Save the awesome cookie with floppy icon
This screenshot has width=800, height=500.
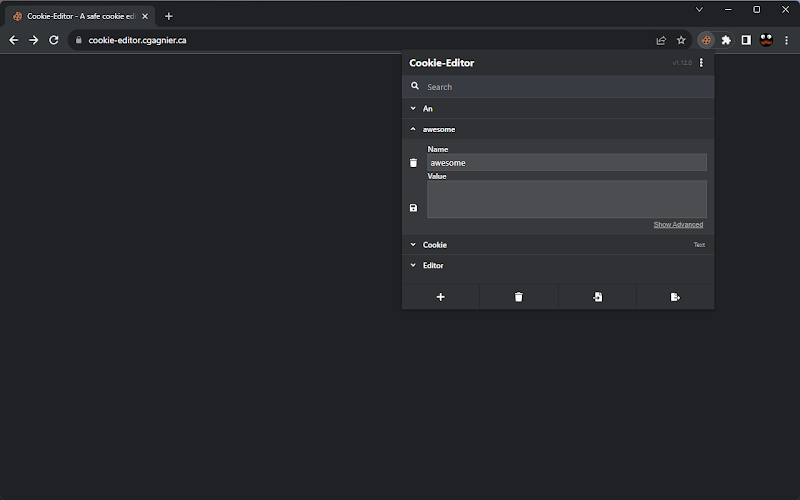[x=414, y=208]
